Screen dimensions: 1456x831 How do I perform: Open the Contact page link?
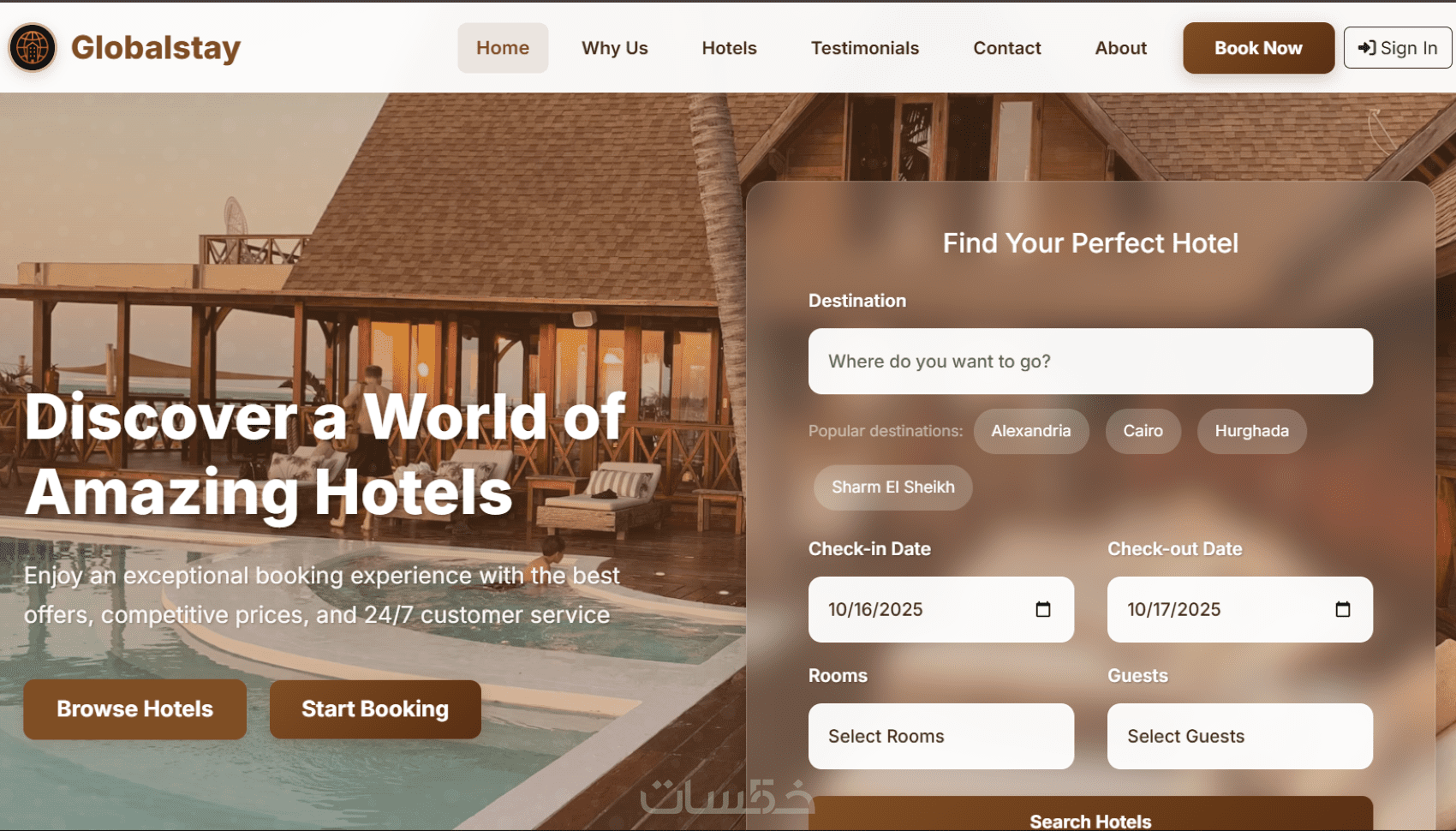(x=1007, y=48)
